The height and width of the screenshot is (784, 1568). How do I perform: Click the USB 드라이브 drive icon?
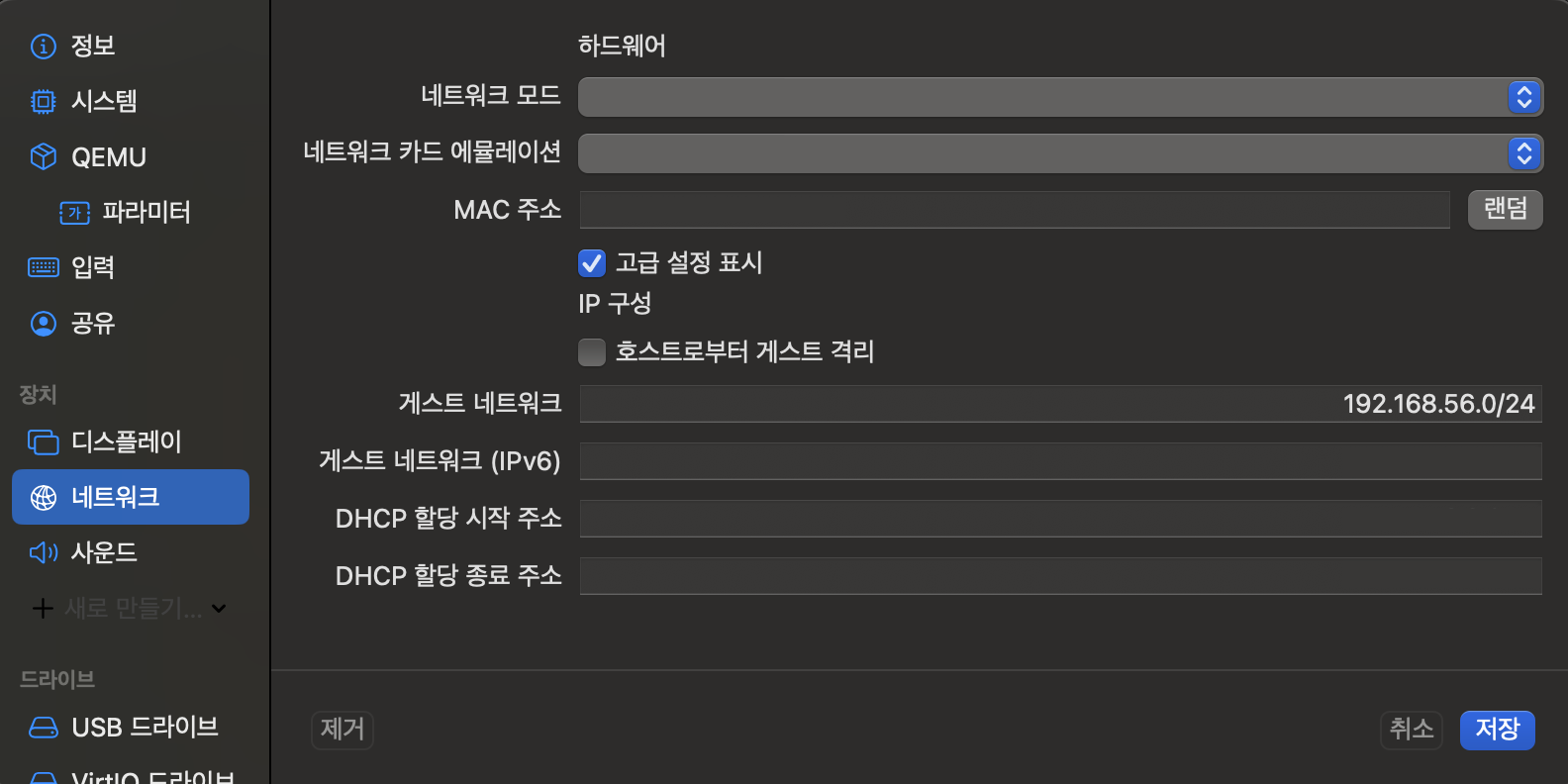coord(44,728)
